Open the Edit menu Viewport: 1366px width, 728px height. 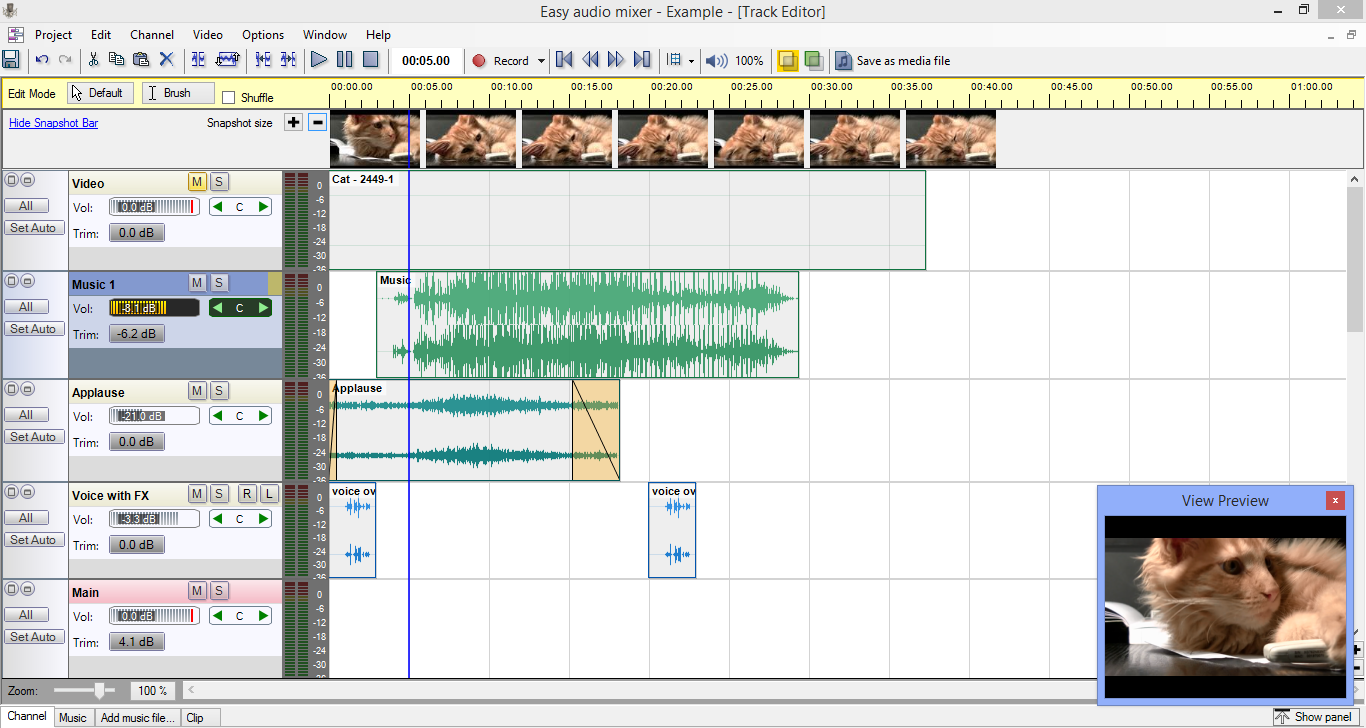[101, 34]
